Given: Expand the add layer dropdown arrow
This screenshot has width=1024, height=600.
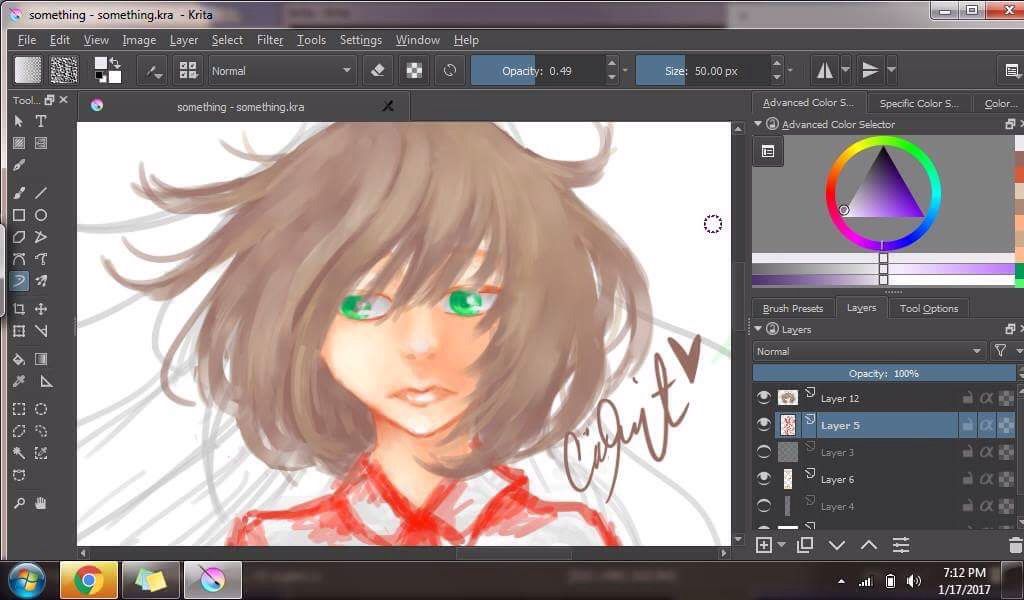Looking at the screenshot, I should point(782,545).
